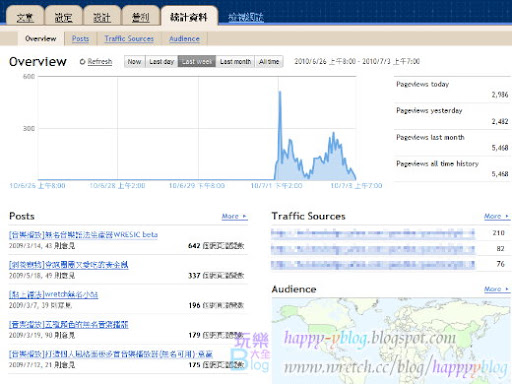The width and height of the screenshot is (512, 384).
Task: Click the Pageviews today value 2,986
Action: click(x=500, y=95)
